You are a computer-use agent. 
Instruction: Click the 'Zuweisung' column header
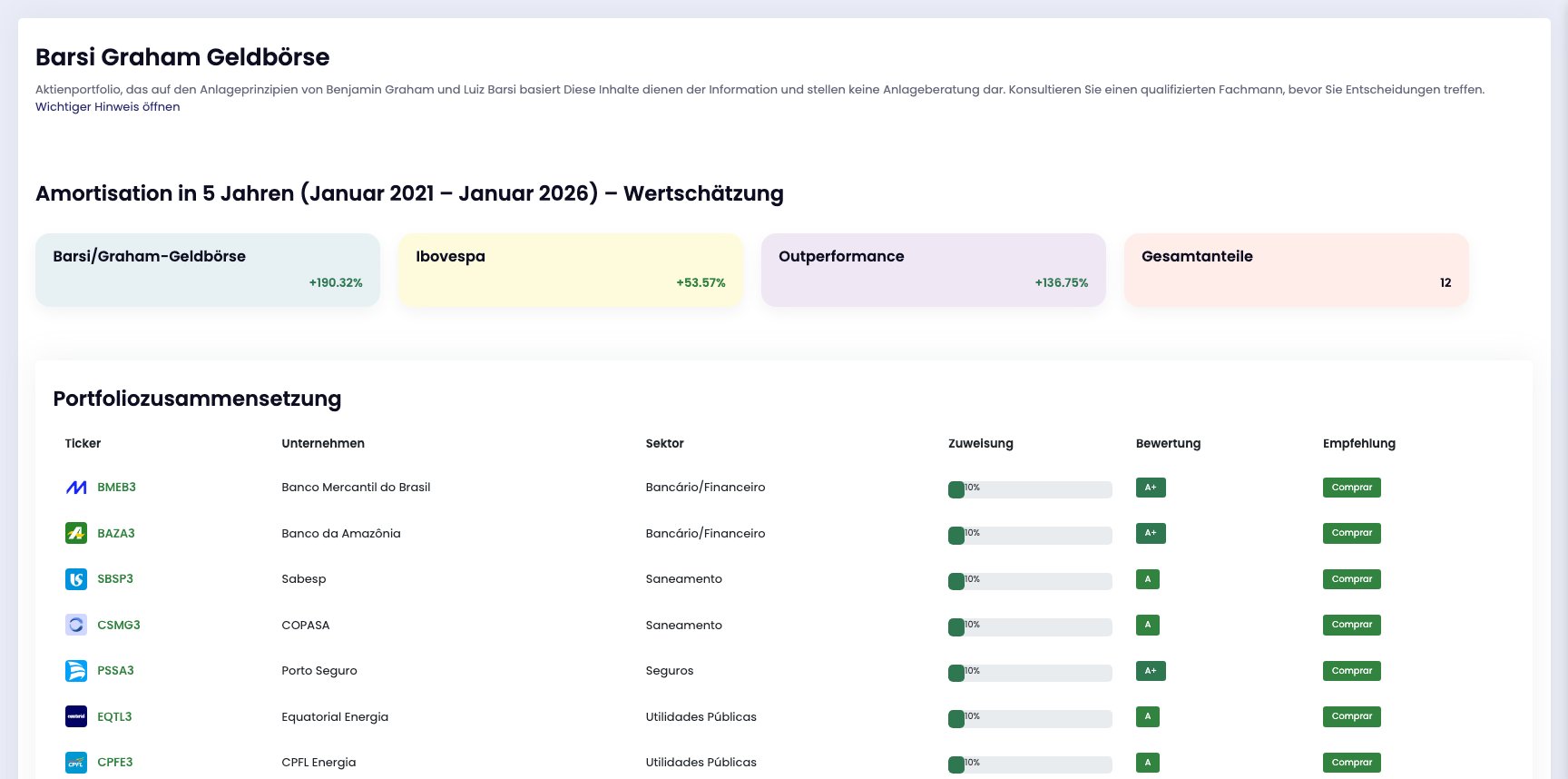981,443
